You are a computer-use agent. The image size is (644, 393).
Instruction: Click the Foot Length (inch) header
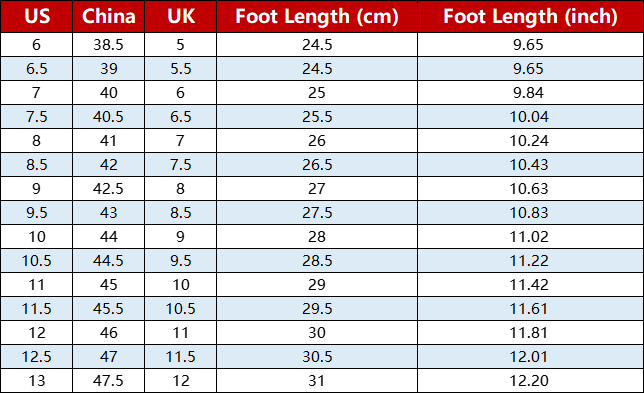point(530,16)
